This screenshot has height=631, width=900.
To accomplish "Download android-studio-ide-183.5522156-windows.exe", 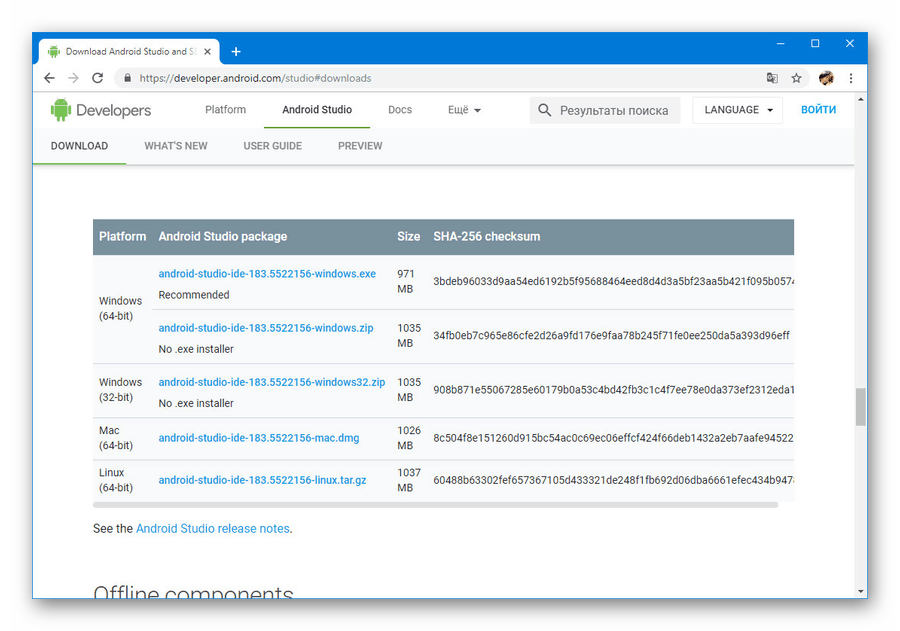I will coord(267,274).
